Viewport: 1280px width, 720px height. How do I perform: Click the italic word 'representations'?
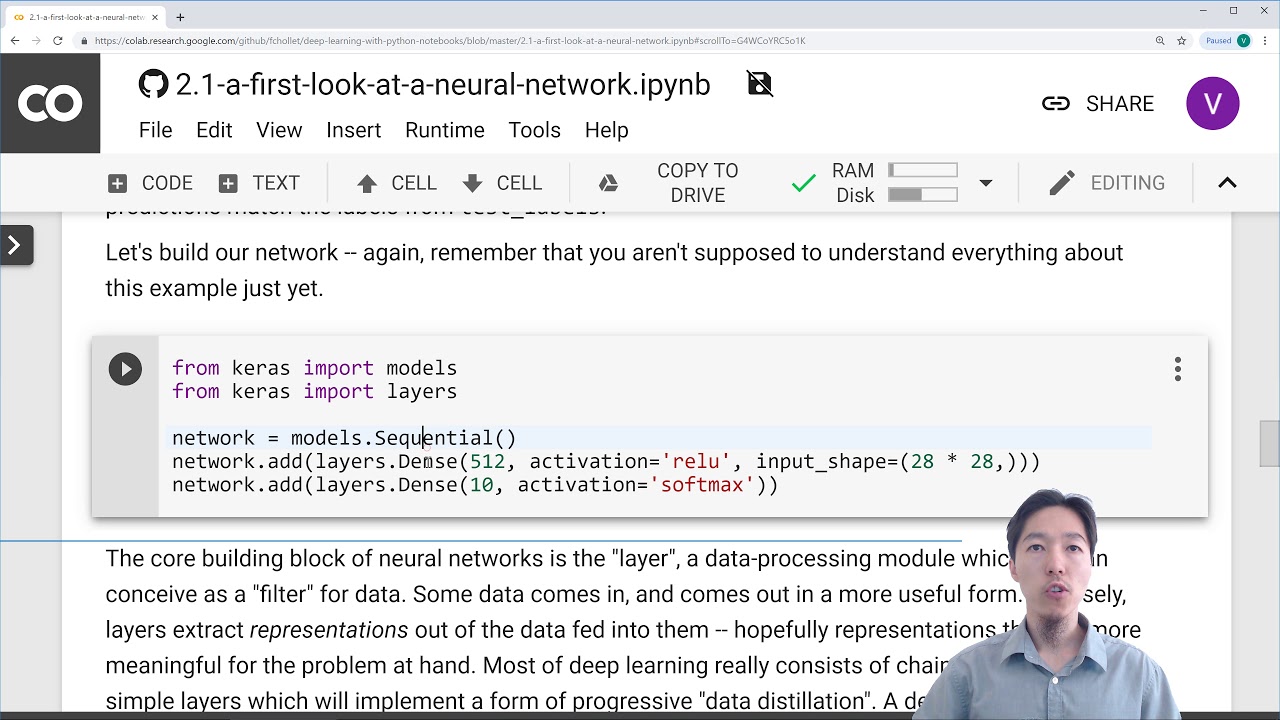point(328,630)
